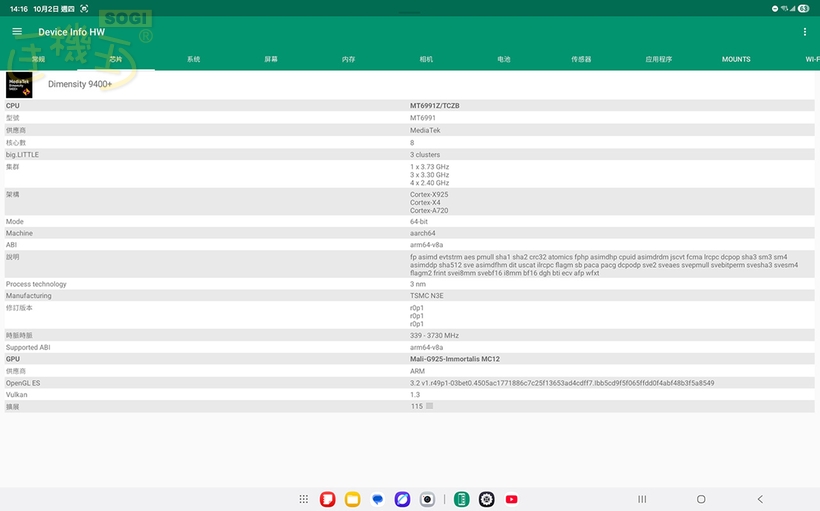
Task: Open green Device Info HW taskbar icon
Action: click(461, 499)
